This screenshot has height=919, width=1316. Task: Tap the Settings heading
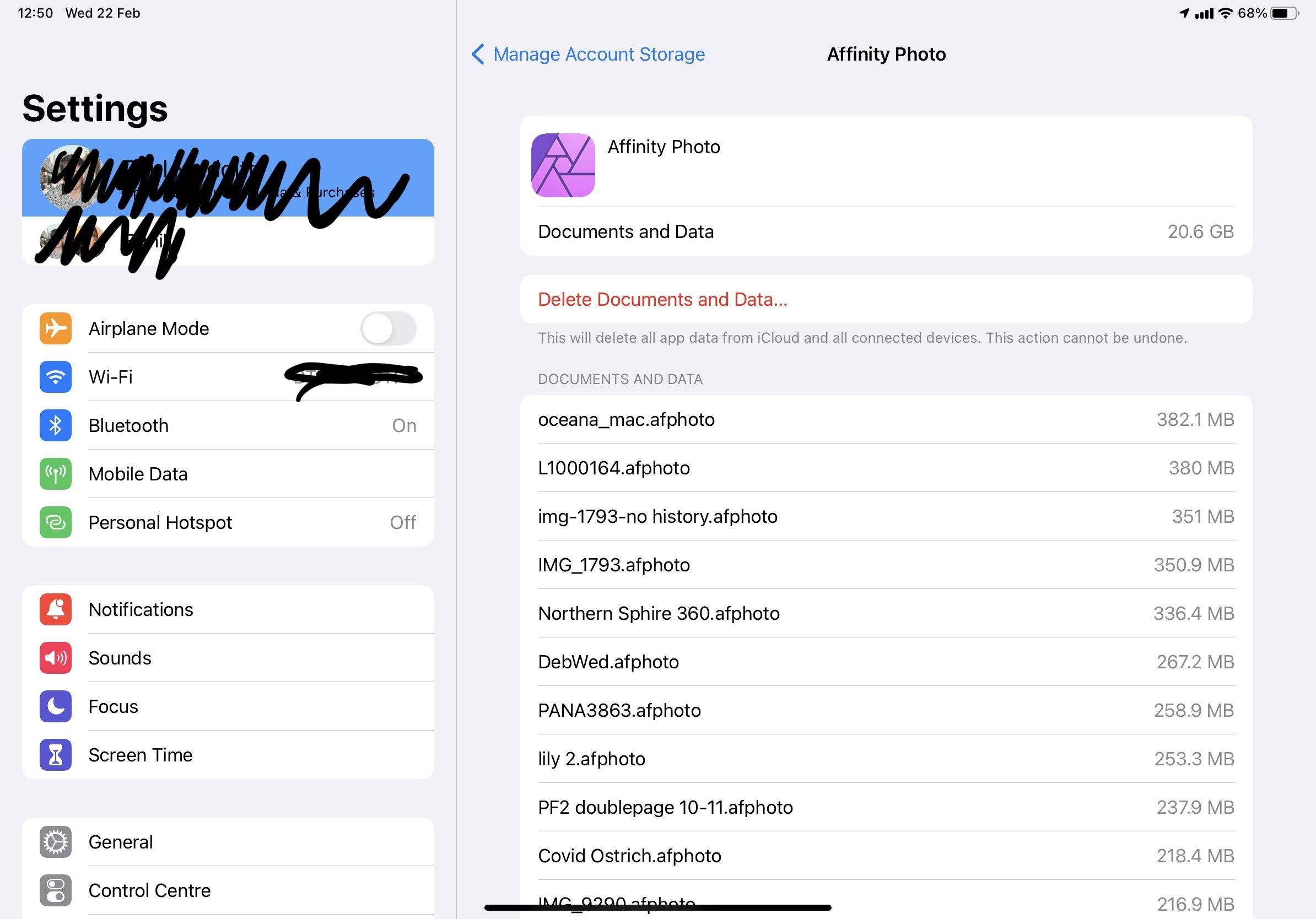point(95,109)
